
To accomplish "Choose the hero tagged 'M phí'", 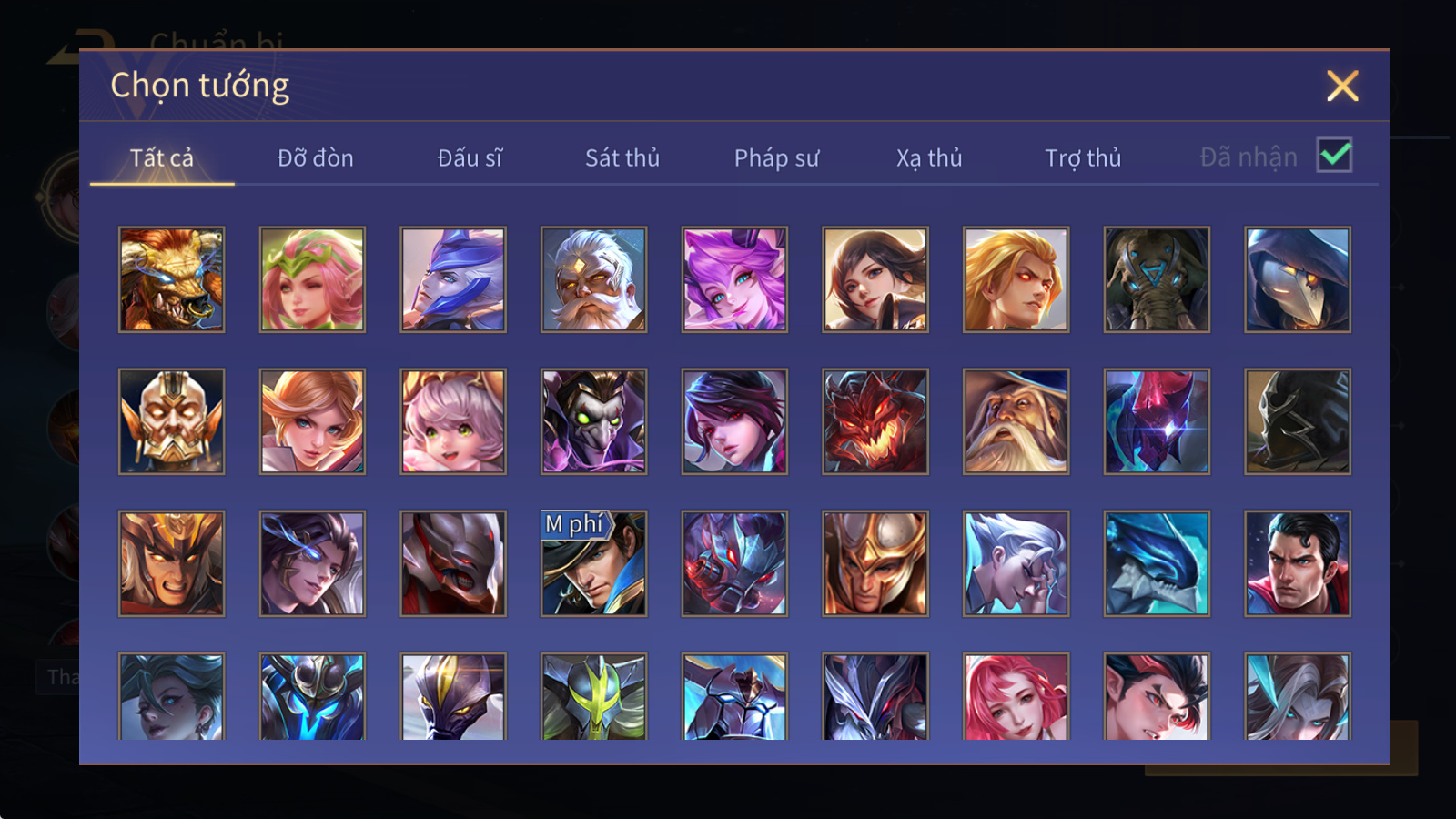I will tap(593, 563).
